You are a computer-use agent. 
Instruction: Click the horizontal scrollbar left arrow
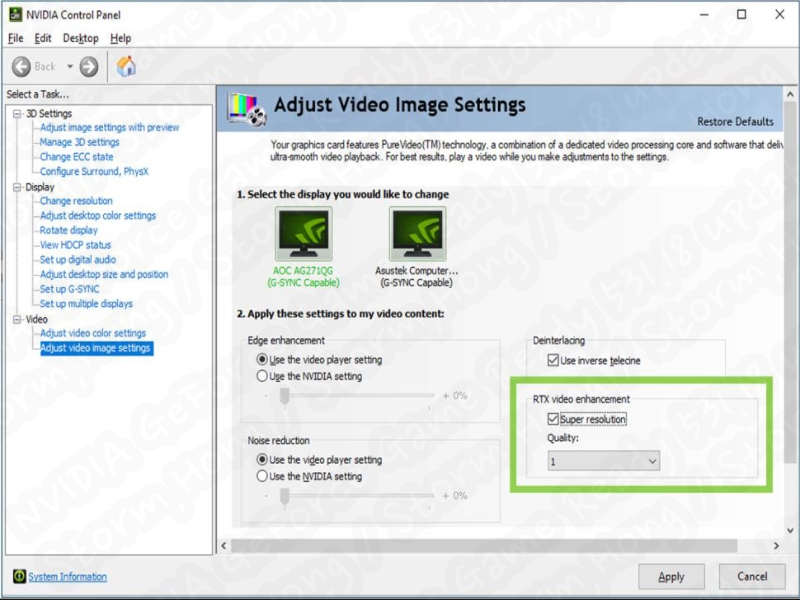[x=223, y=545]
